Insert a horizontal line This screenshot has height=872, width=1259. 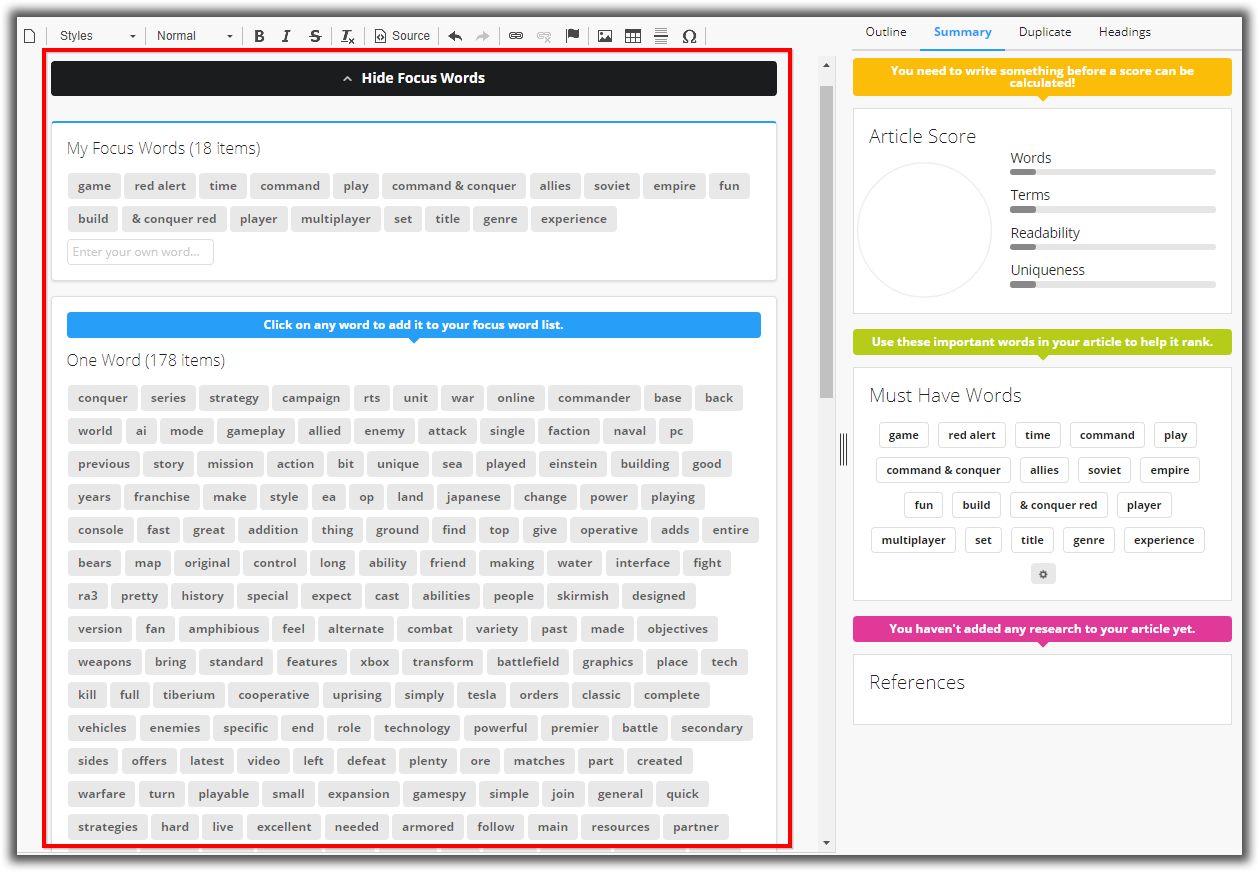point(661,36)
